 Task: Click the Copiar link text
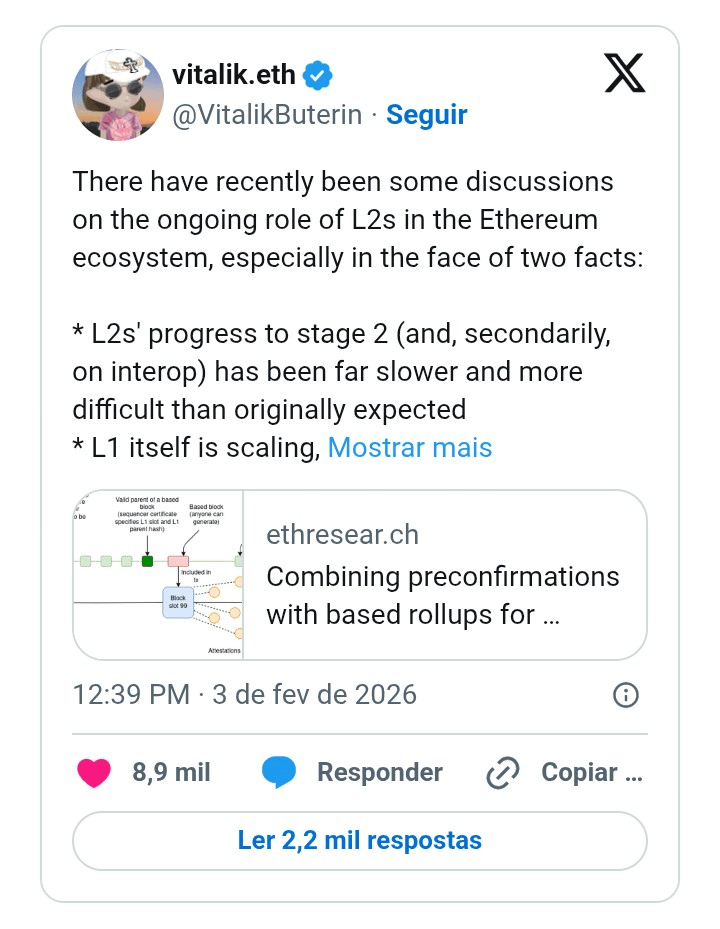pyautogui.click(x=591, y=772)
